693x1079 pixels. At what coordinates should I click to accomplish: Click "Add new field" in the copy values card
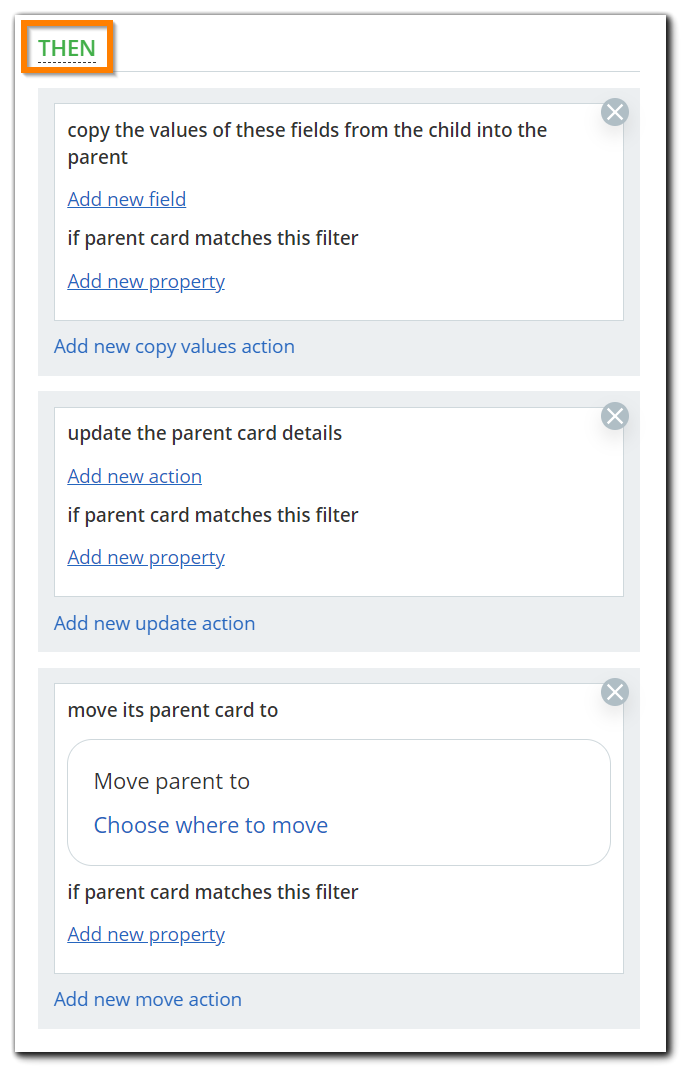126,199
